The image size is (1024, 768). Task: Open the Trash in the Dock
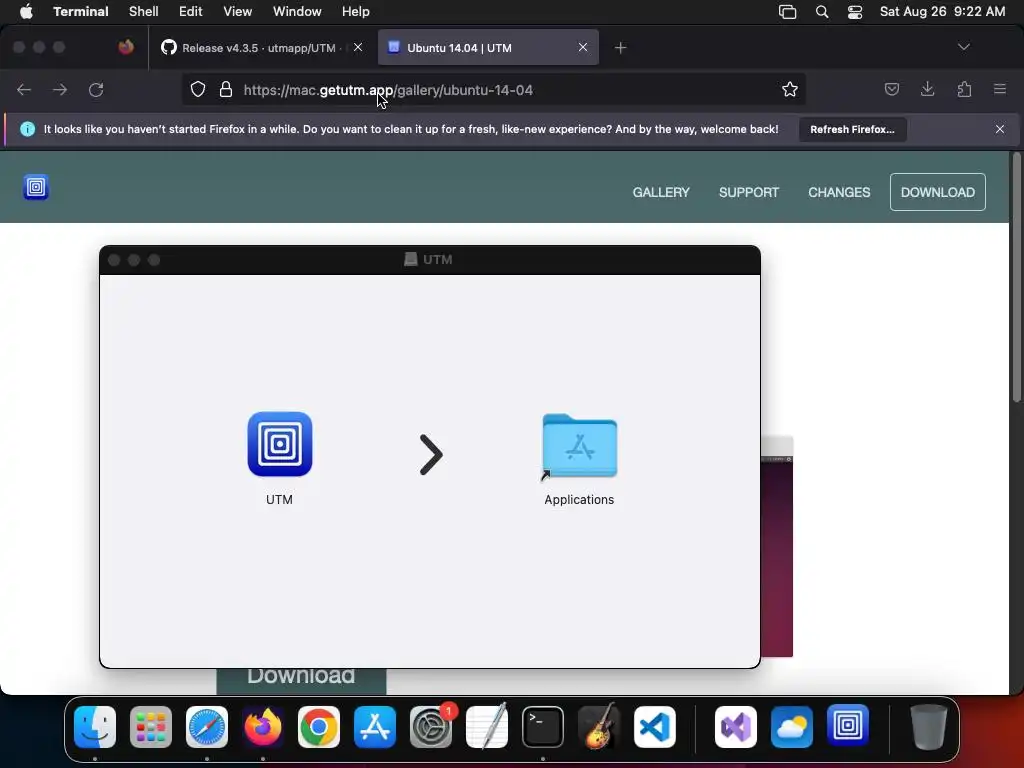[929, 727]
